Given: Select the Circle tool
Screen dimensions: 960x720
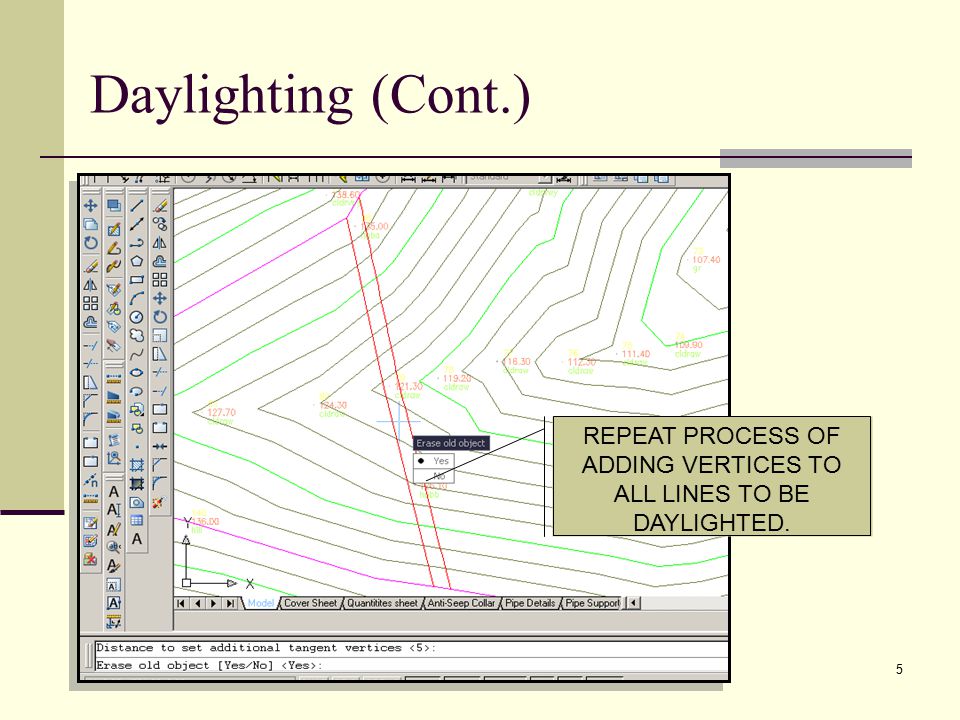Looking at the screenshot, I should [137, 317].
